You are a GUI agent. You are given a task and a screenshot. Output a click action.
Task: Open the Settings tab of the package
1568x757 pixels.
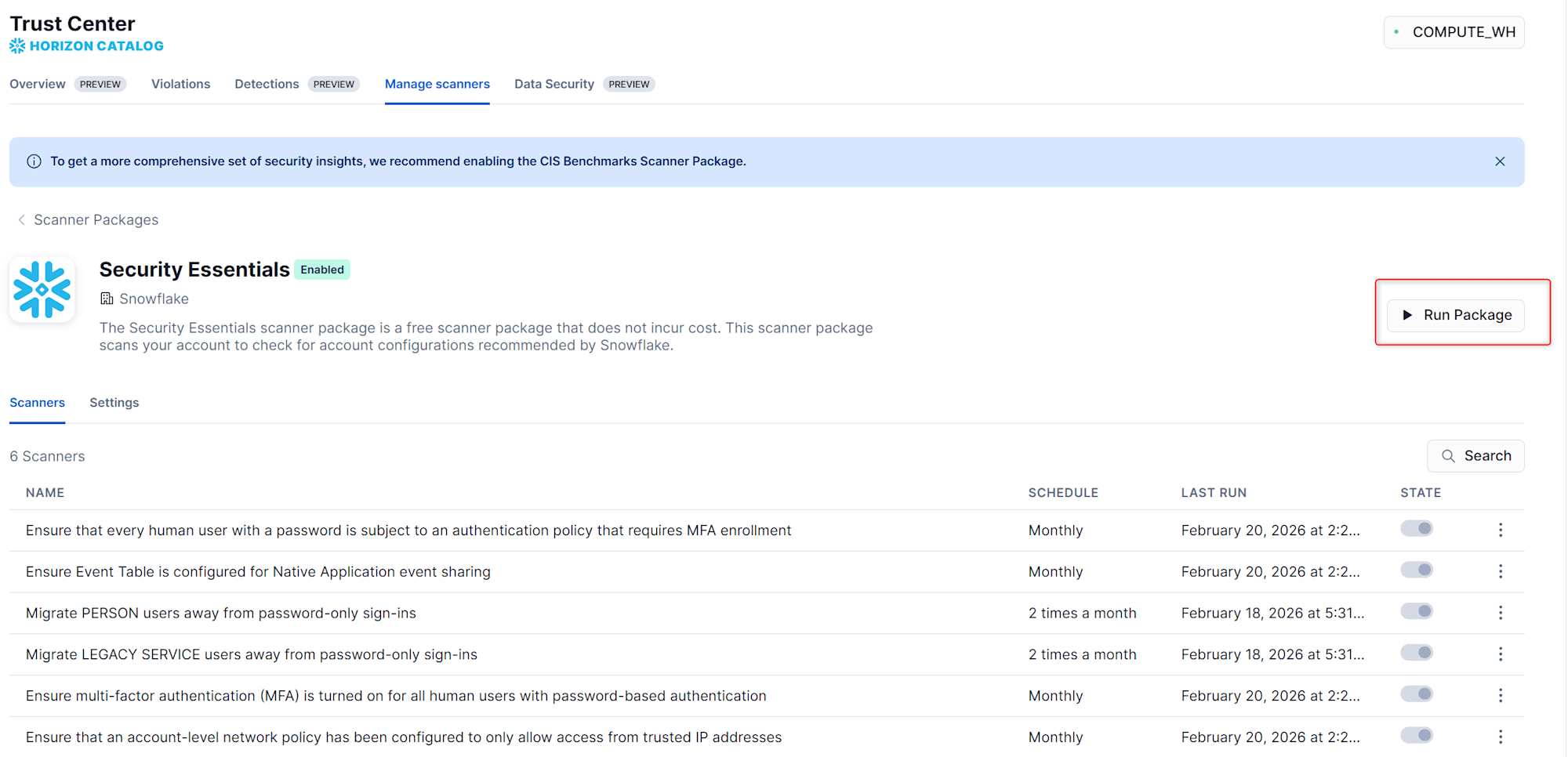click(114, 403)
